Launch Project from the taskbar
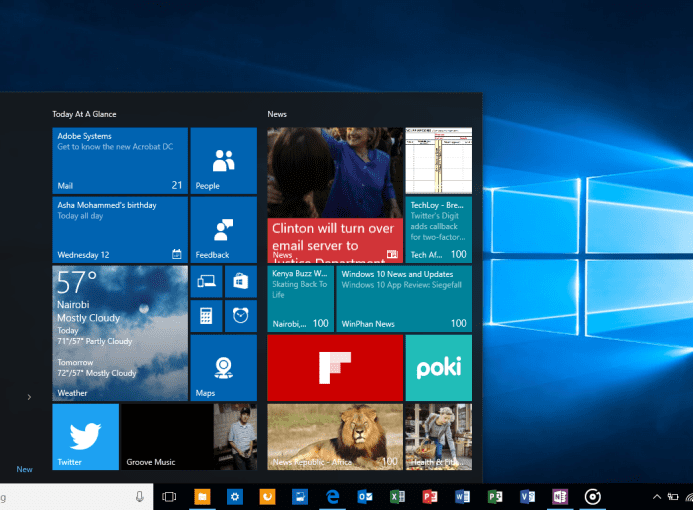Viewport: 693px width, 510px height. click(495, 497)
